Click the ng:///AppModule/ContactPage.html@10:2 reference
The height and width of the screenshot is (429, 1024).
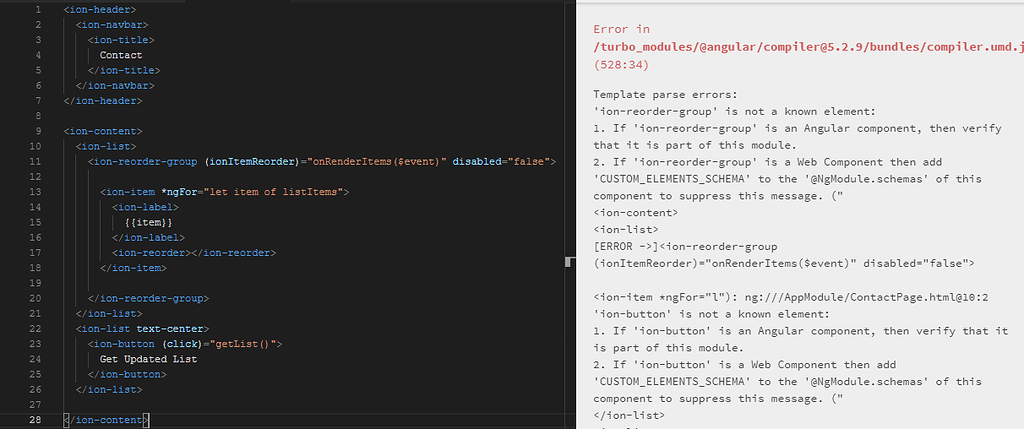point(869,297)
